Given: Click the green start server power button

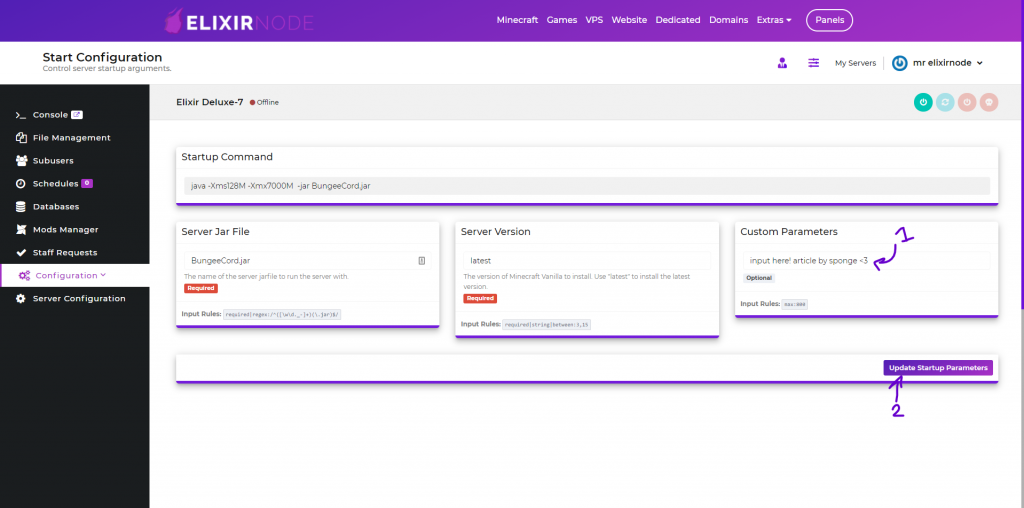Looking at the screenshot, I should point(923,103).
